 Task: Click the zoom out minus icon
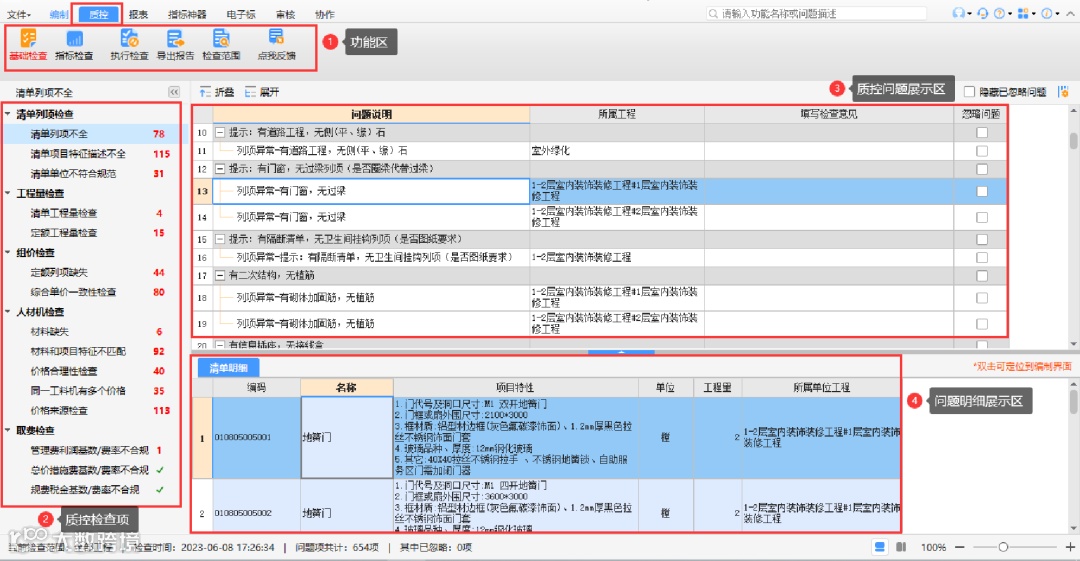tap(959, 547)
